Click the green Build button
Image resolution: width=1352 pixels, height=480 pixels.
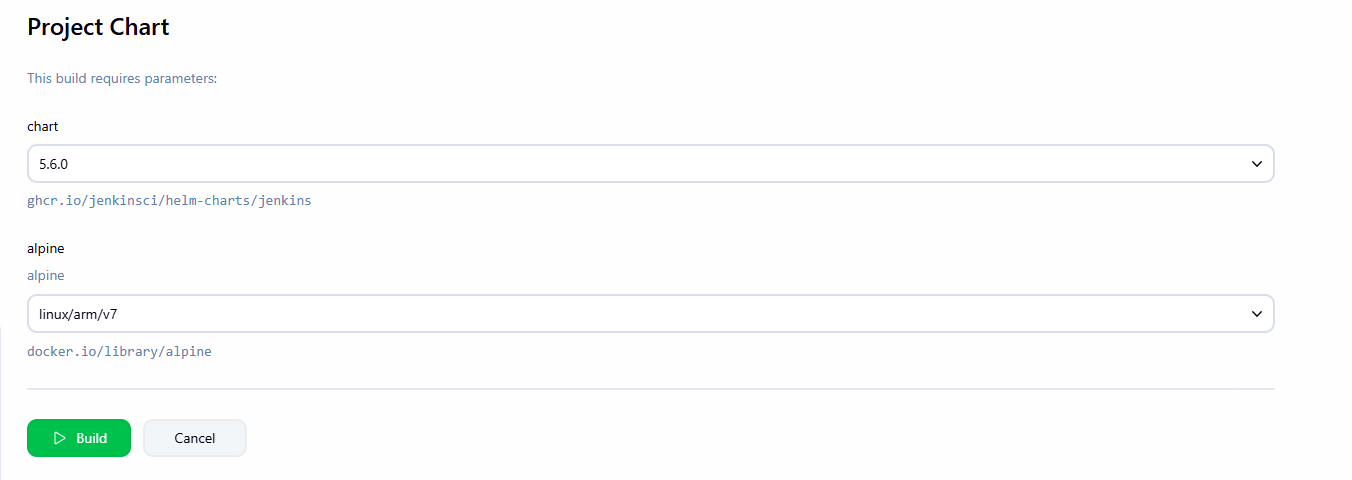[79, 438]
